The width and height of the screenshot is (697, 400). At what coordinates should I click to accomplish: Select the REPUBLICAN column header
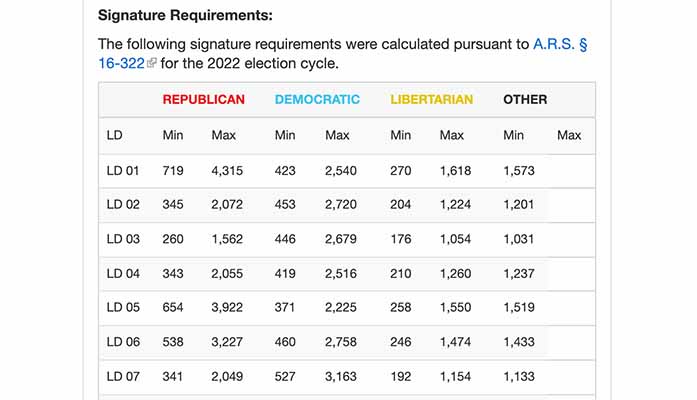click(x=203, y=100)
